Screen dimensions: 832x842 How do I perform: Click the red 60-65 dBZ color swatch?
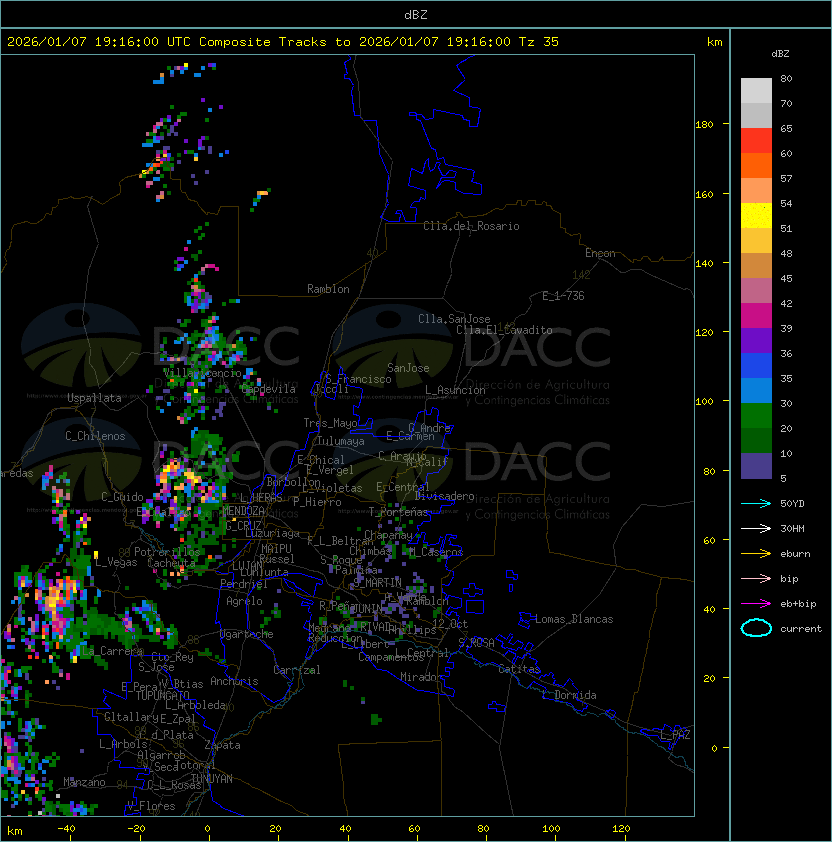coord(756,141)
